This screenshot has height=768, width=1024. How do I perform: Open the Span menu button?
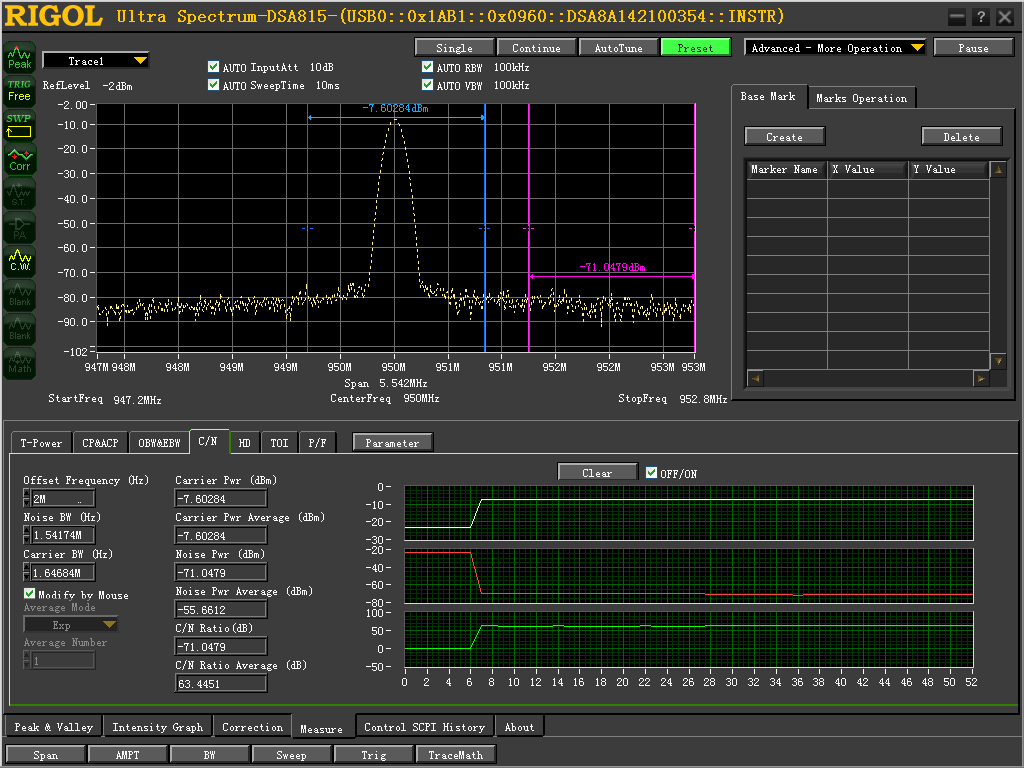pyautogui.click(x=46, y=754)
